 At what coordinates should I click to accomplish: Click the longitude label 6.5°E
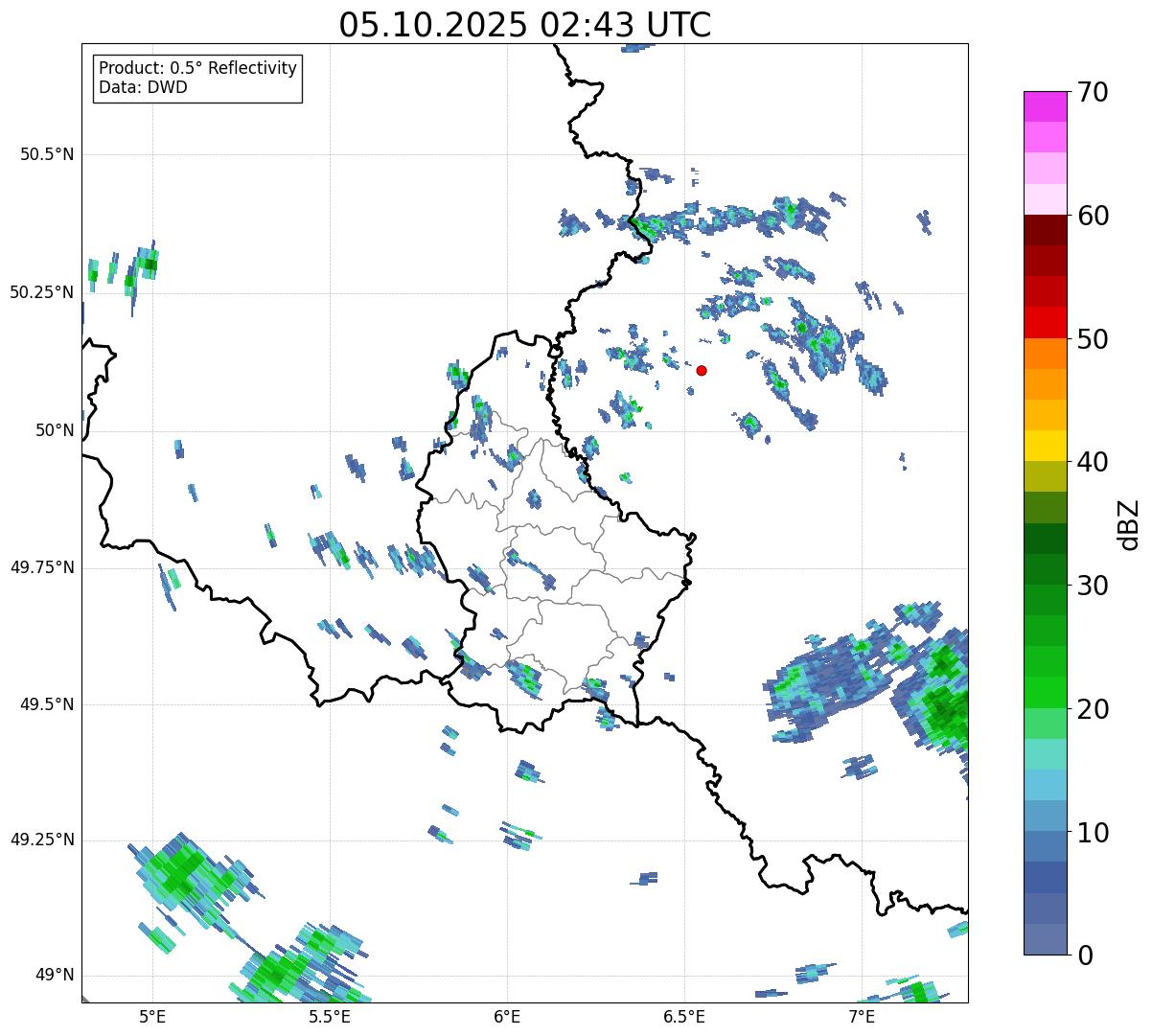point(684,1016)
